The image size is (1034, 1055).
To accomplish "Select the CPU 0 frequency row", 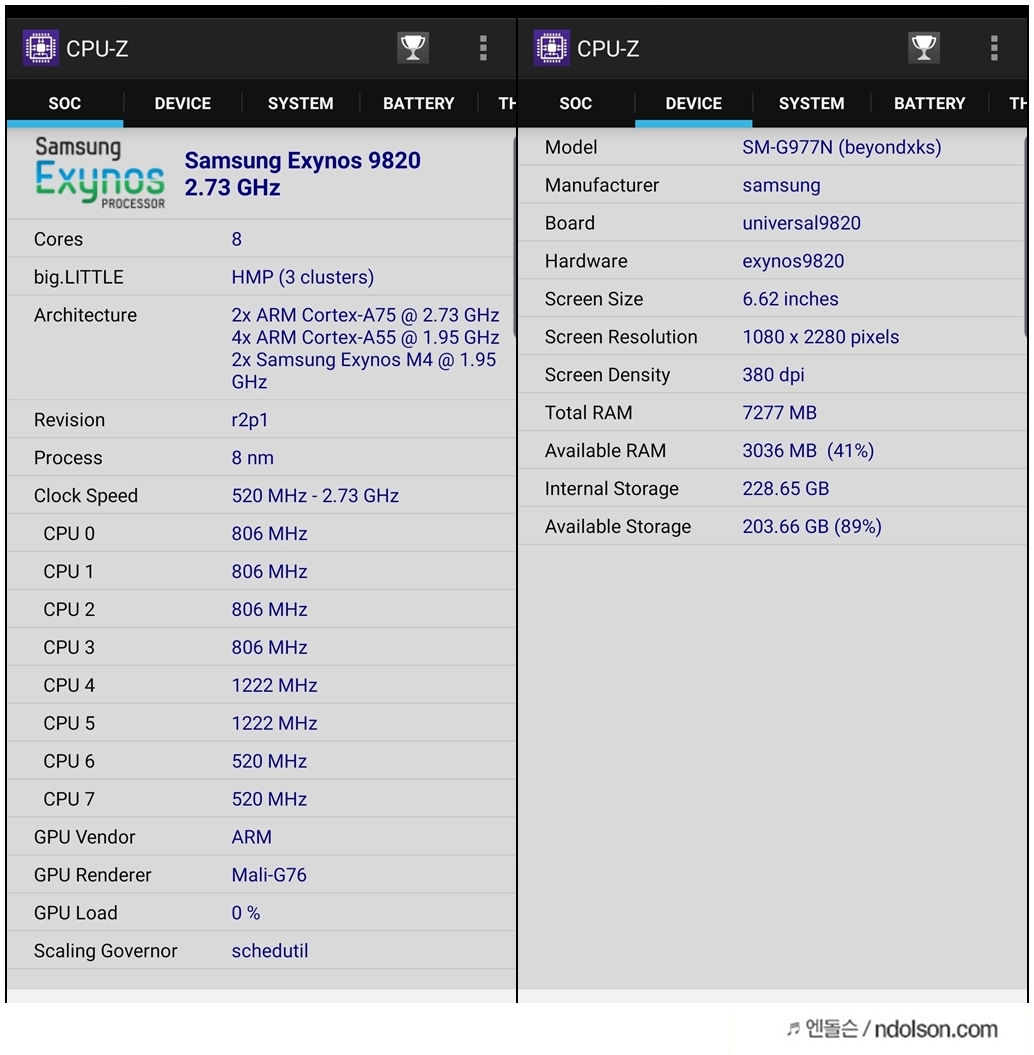I will [x=261, y=534].
